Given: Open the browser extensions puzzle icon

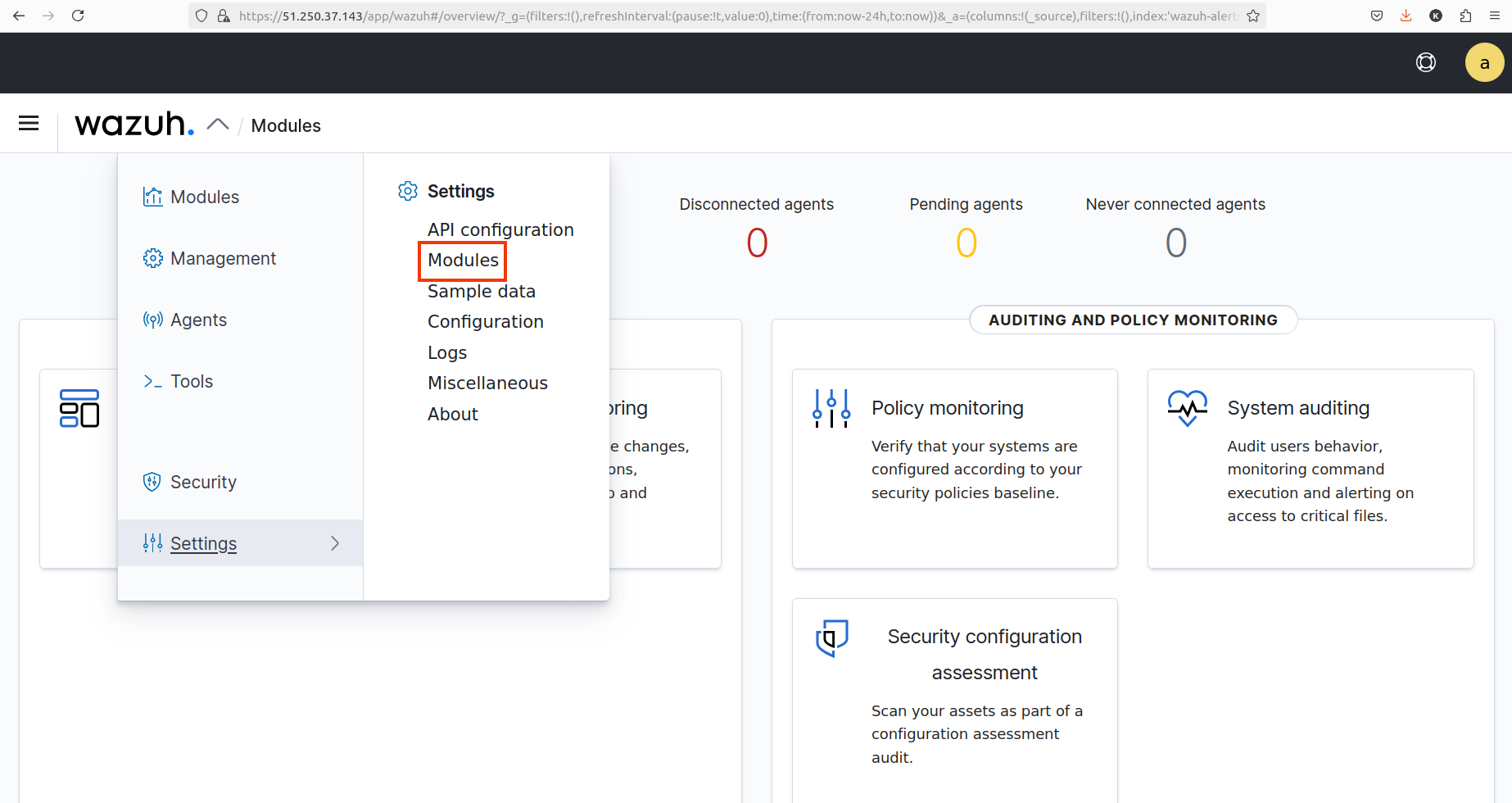Looking at the screenshot, I should 1465,16.
